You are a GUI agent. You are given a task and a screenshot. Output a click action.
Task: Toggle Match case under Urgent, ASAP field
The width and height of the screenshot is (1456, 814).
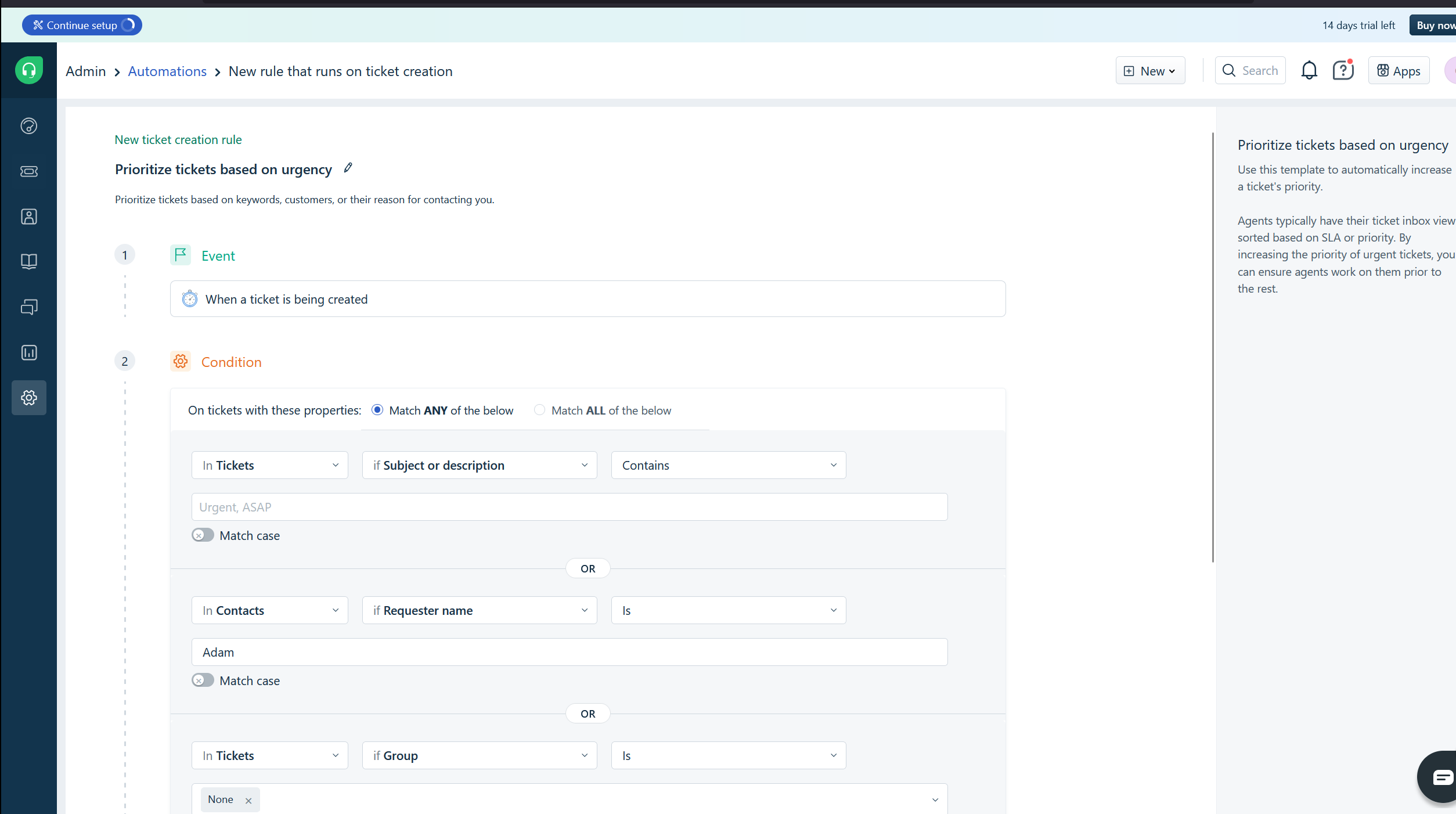[203, 535]
